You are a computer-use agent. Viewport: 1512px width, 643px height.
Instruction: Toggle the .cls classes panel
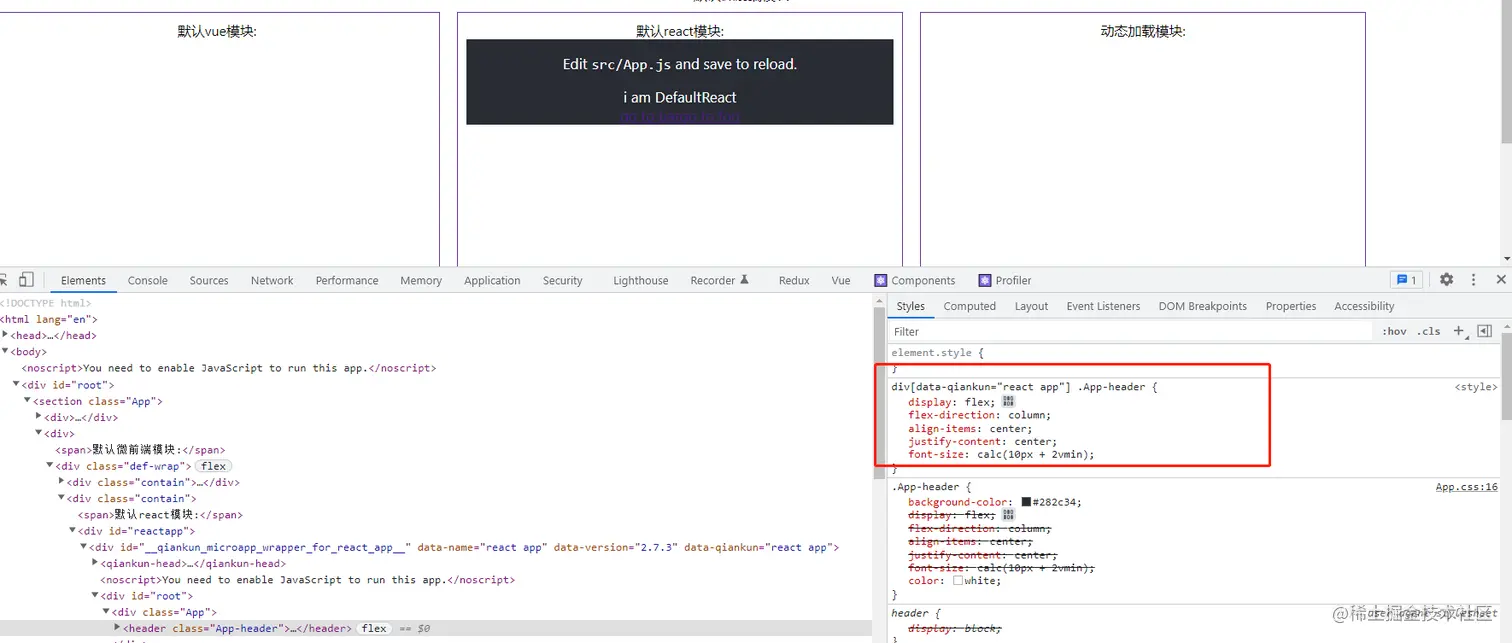(x=1429, y=331)
